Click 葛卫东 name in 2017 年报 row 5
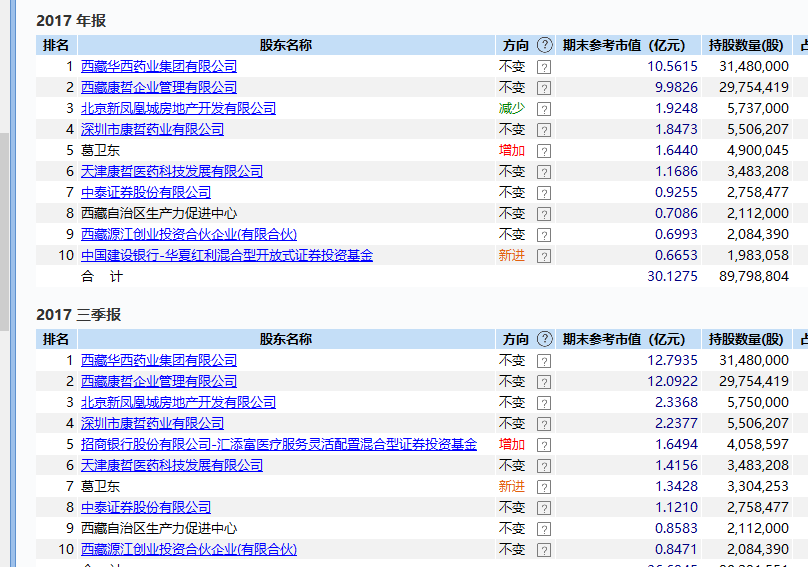 100,151
